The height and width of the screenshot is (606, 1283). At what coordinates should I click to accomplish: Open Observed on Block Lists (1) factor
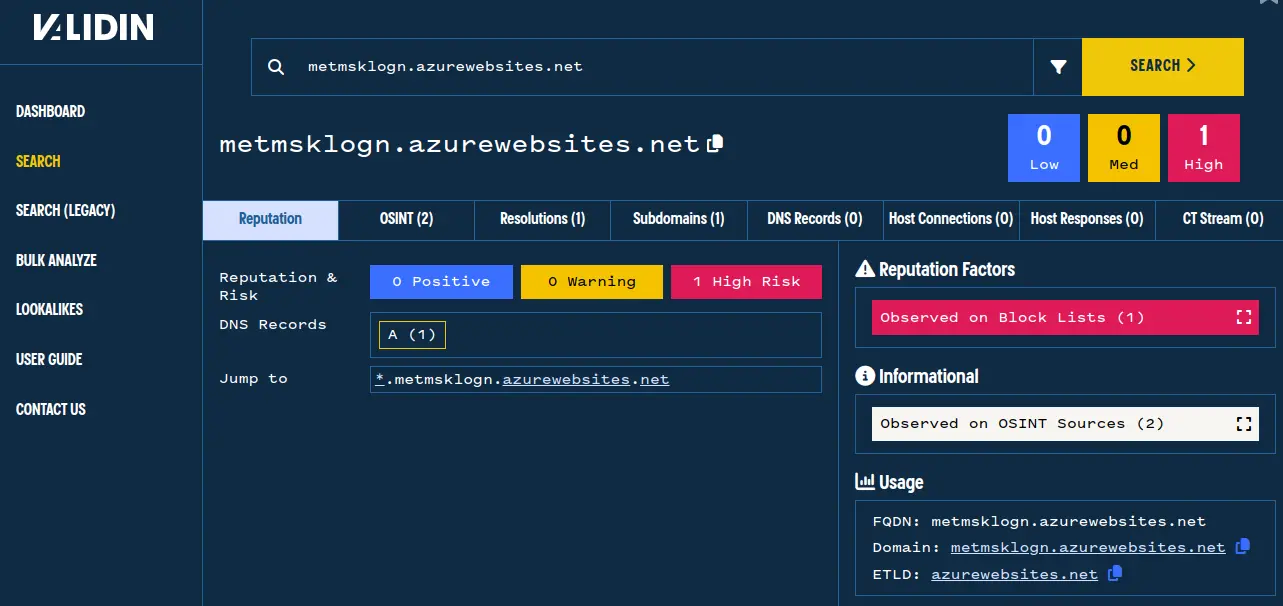(1065, 317)
